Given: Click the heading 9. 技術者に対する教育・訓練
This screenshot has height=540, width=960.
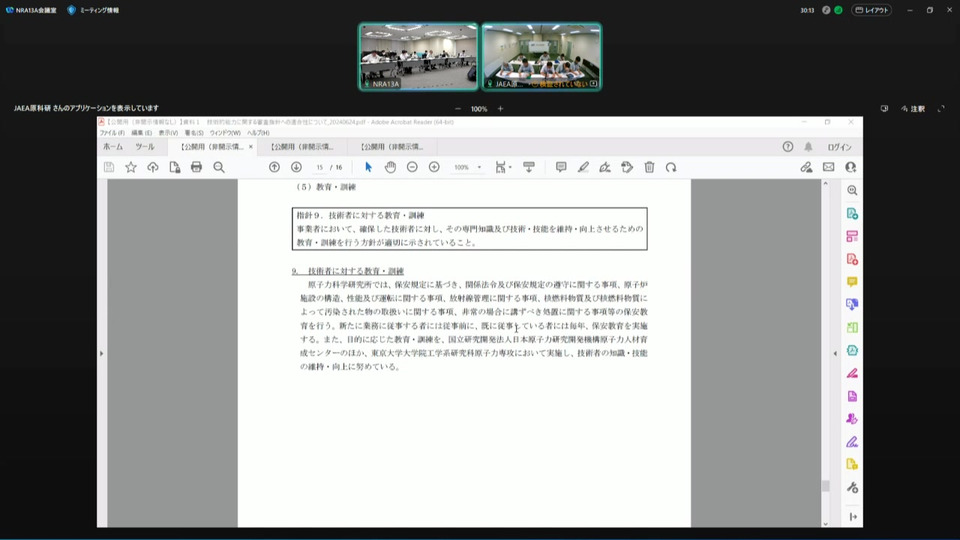Looking at the screenshot, I should [x=348, y=271].
